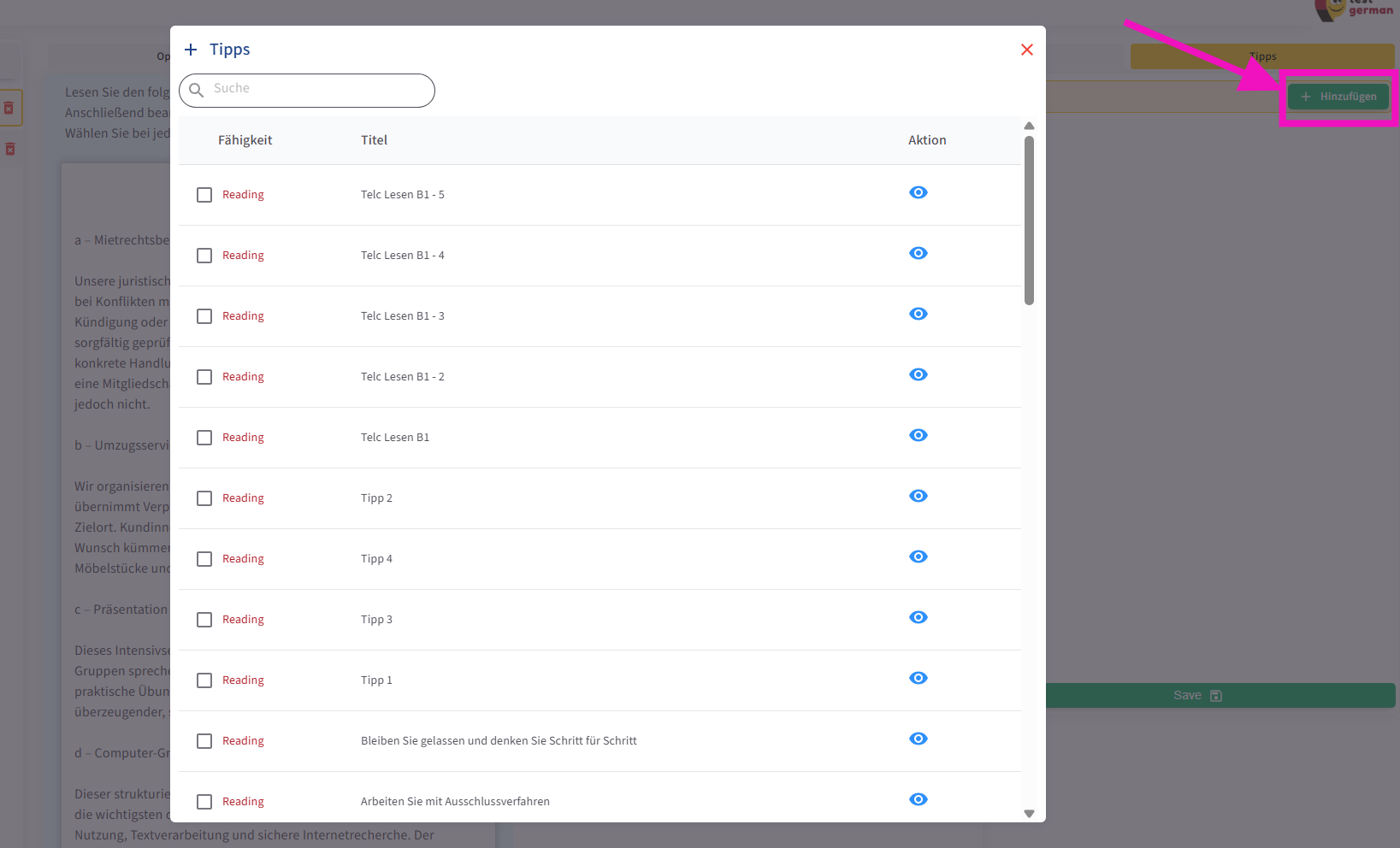Click the search magnifier icon
1400x848 pixels.
(197, 90)
